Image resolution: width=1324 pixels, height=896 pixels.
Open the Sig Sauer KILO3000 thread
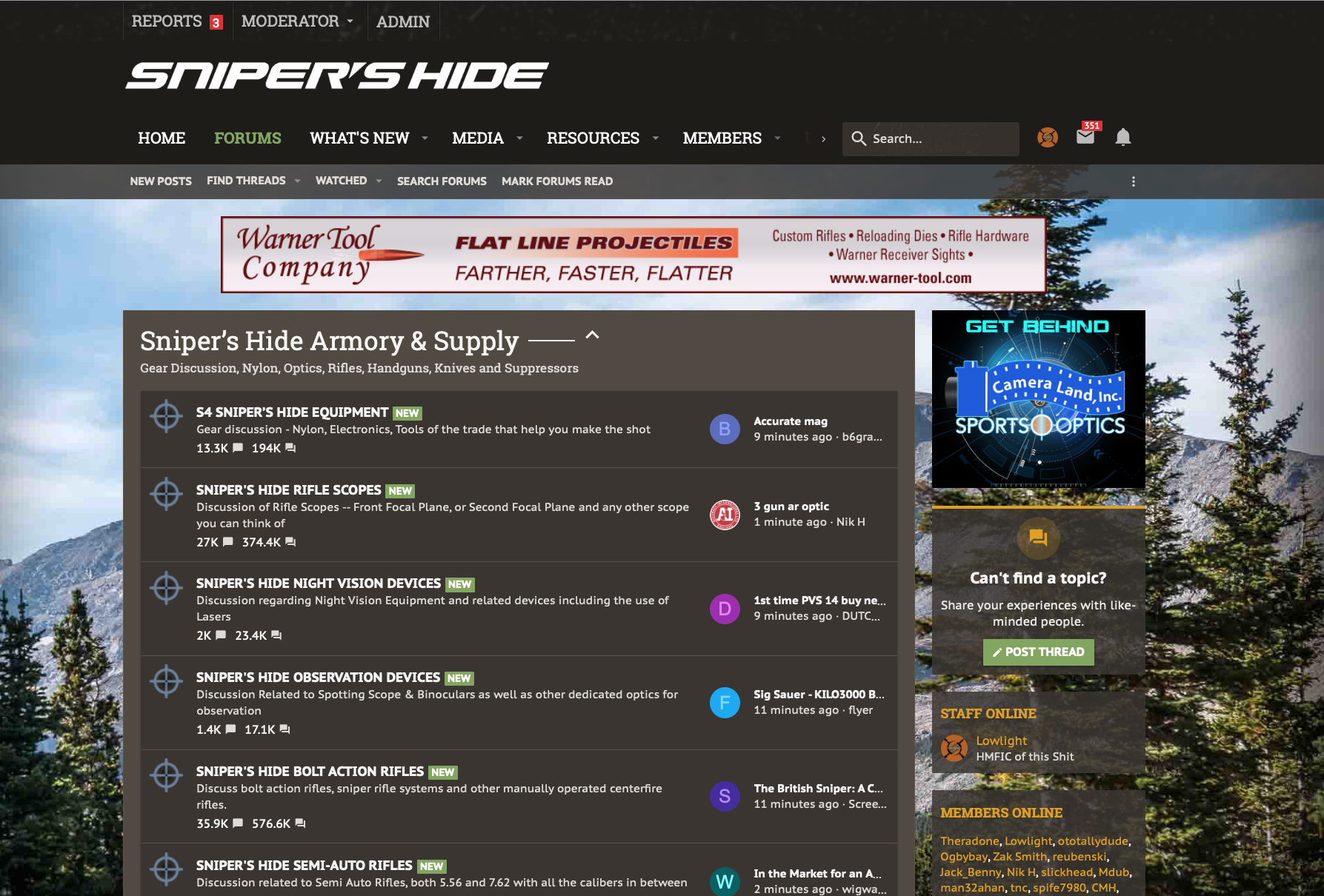tap(819, 695)
